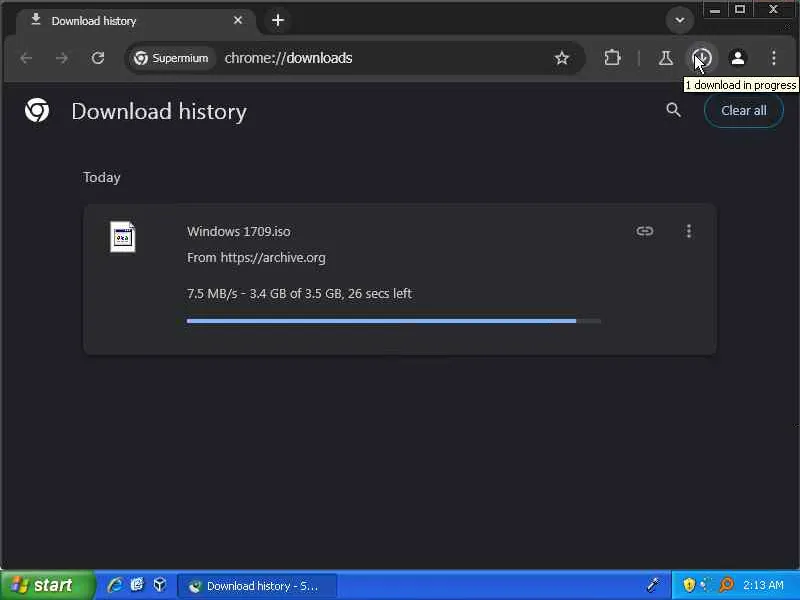Image resolution: width=800 pixels, height=600 pixels.
Task: Bookmark this page with the star icon
Action: (562, 58)
